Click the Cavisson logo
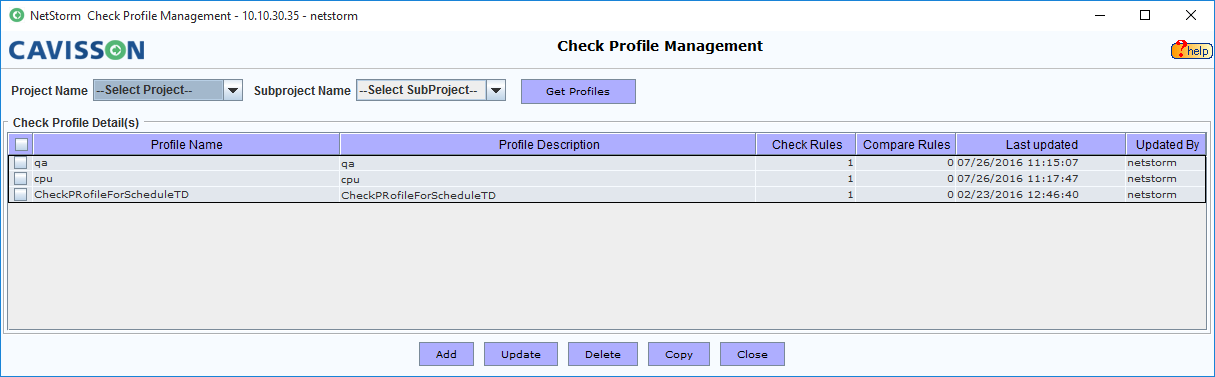Image resolution: width=1215 pixels, height=377 pixels. (x=77, y=50)
